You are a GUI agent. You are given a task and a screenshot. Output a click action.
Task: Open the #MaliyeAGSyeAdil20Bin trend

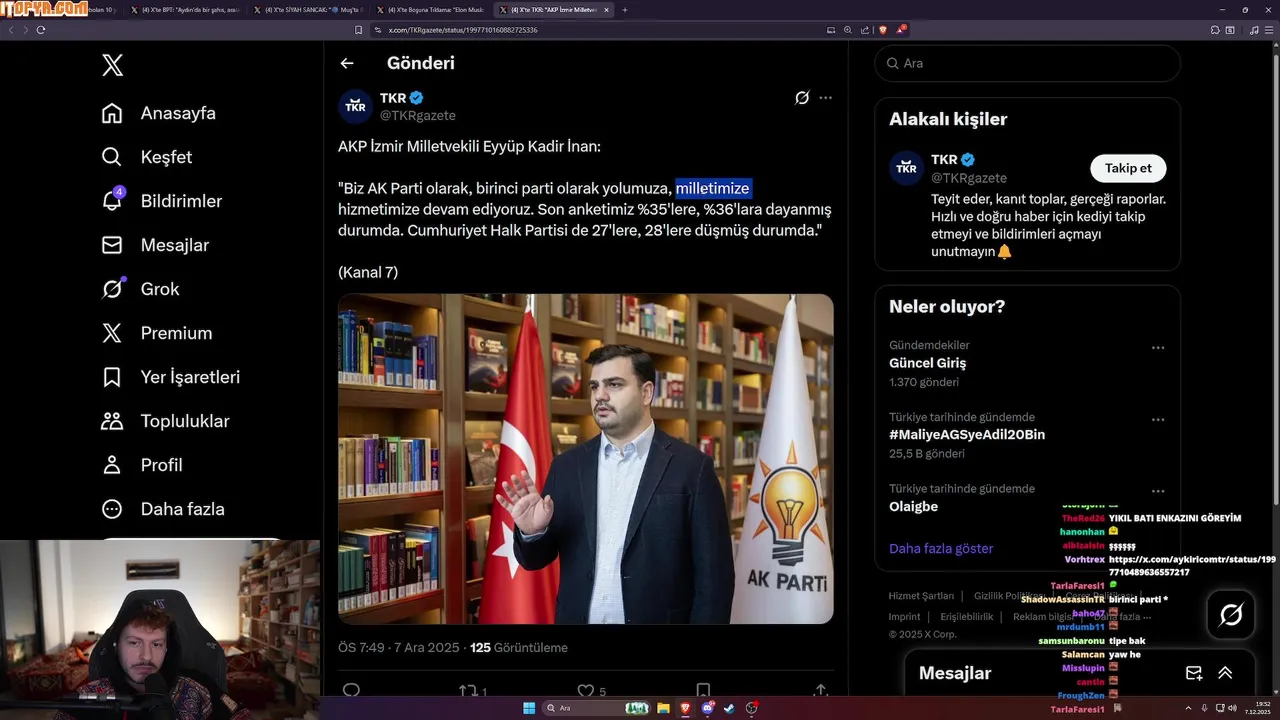967,435
